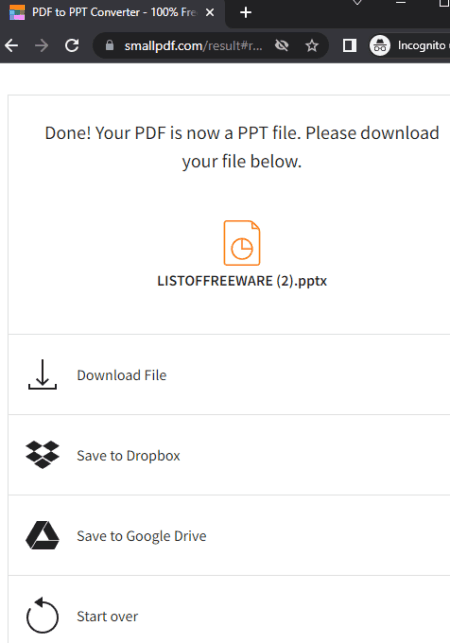The height and width of the screenshot is (643, 450).
Task: Select the PDF to PPT Converter tab
Action: (113, 13)
